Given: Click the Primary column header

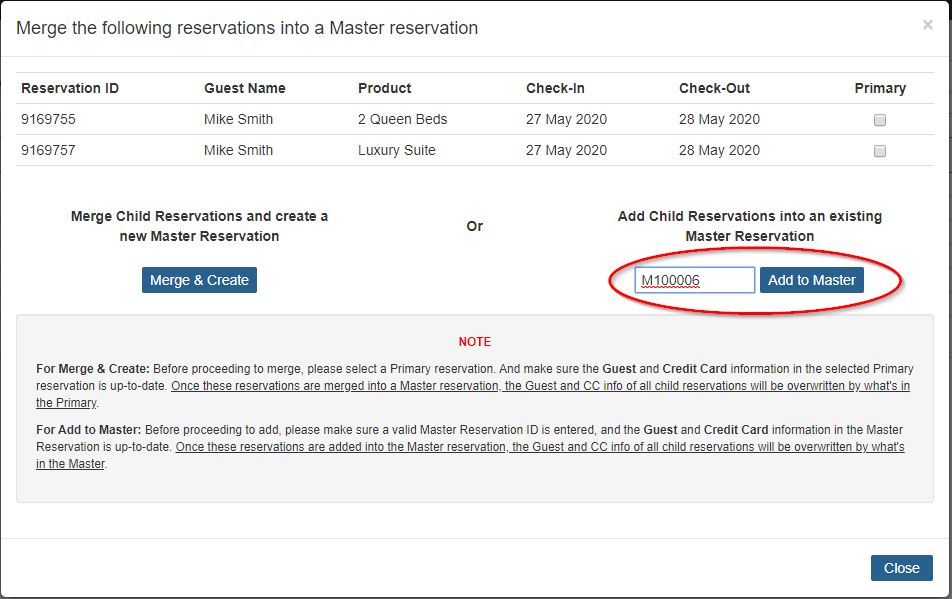Looking at the screenshot, I should tap(880, 88).
